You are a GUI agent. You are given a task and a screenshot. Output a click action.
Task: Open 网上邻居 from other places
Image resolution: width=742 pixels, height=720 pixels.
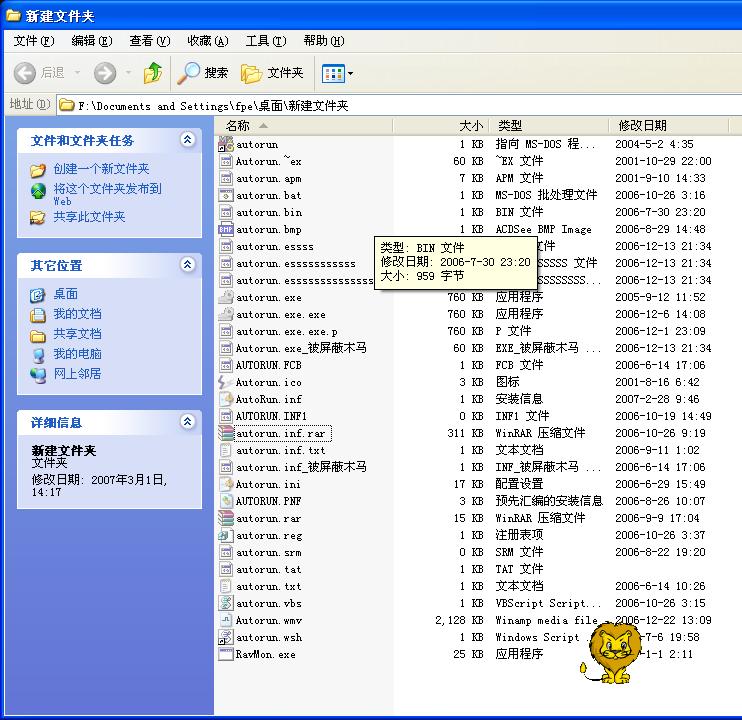point(77,374)
